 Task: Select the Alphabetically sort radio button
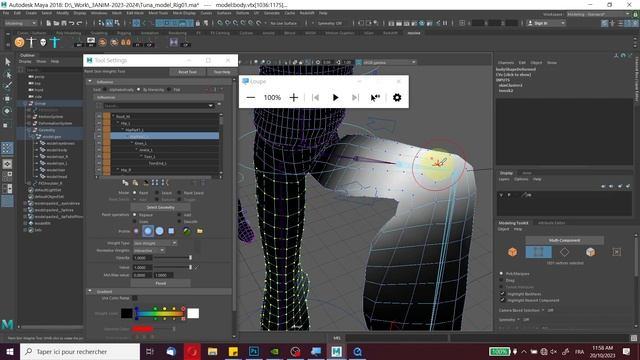[105, 89]
